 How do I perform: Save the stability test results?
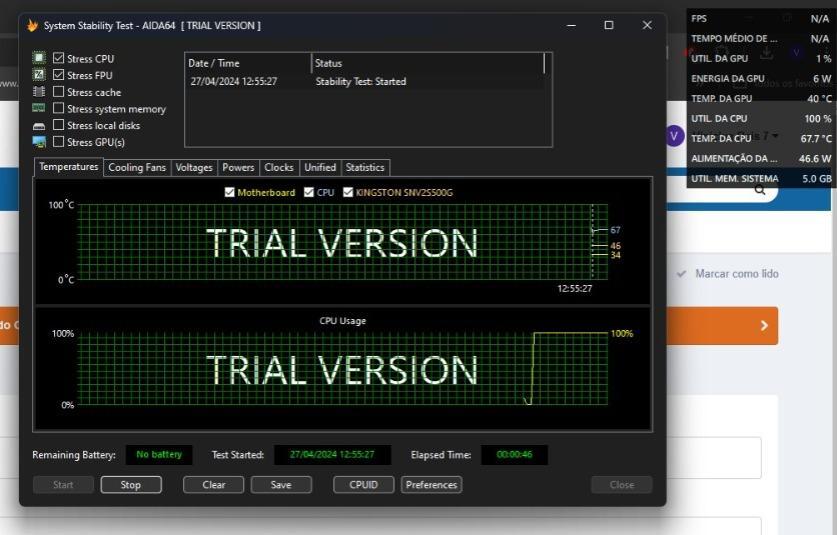point(281,485)
